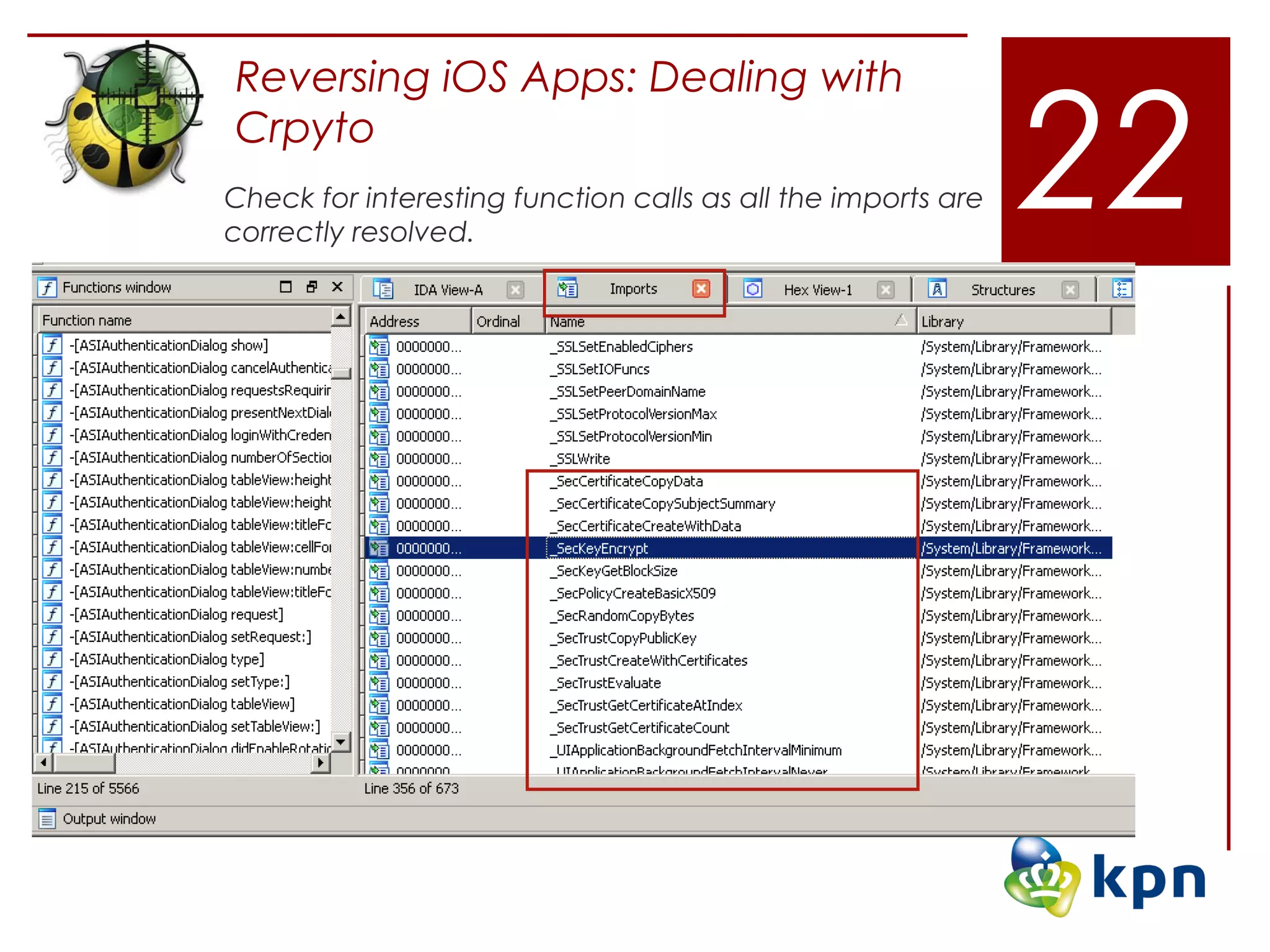Sort by the Function name column
The height and width of the screenshot is (952, 1270).
[x=185, y=320]
